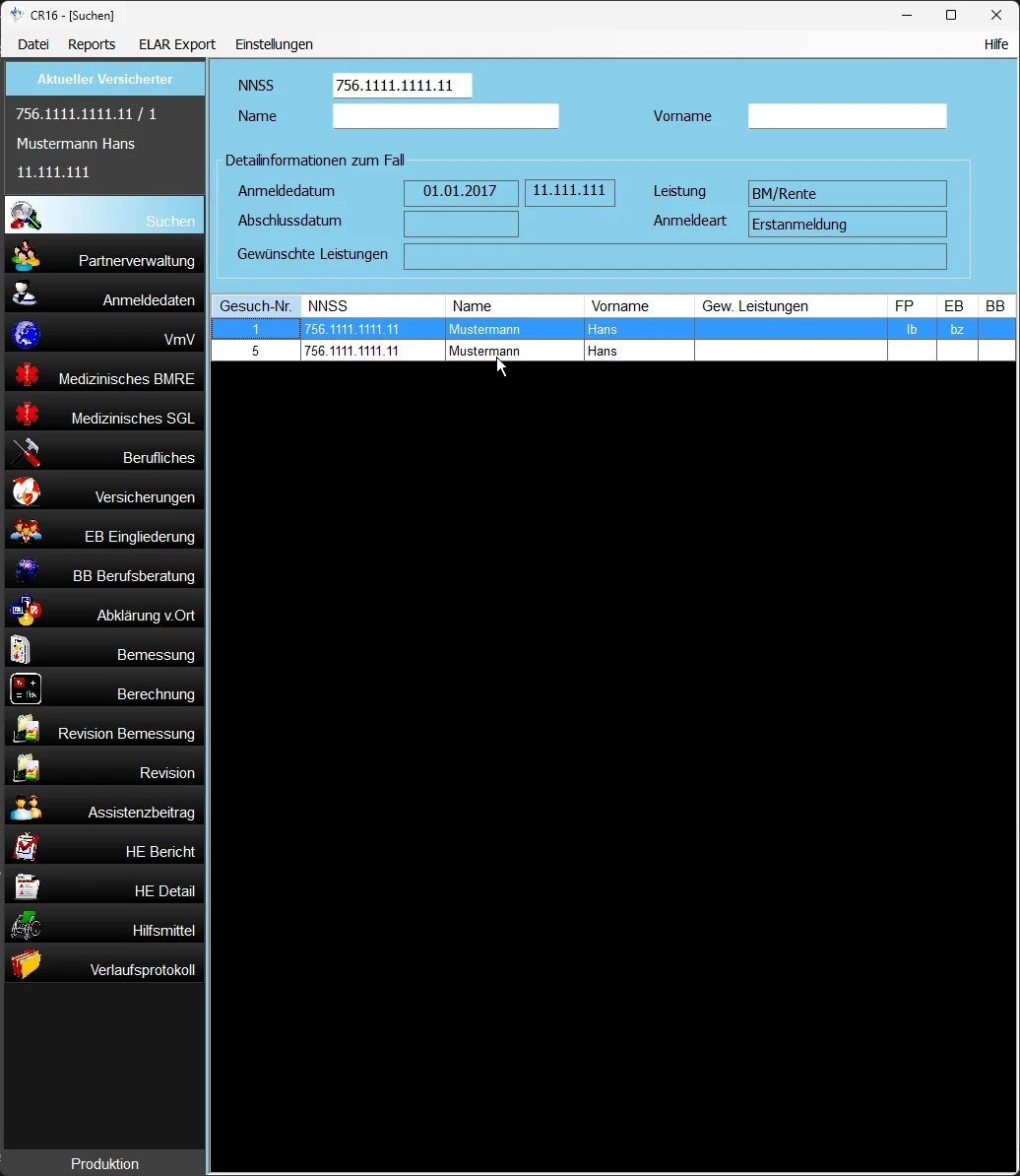Click the 11.111.111 field beside Anmeldedatum
The height and width of the screenshot is (1176, 1020).
(x=570, y=193)
